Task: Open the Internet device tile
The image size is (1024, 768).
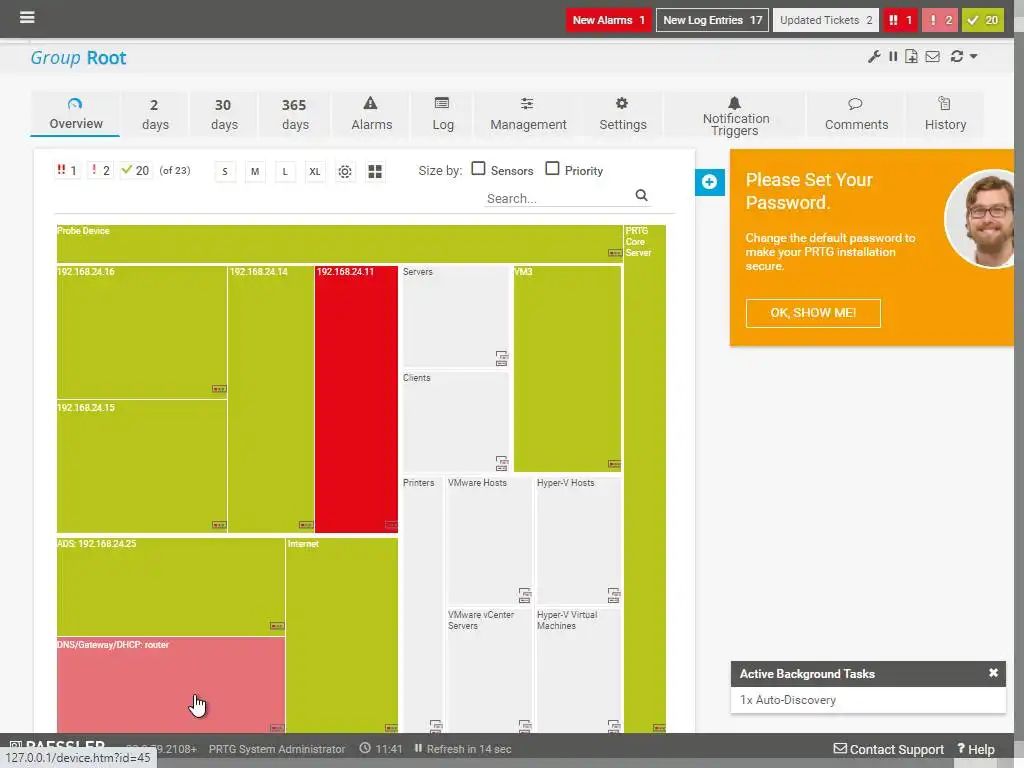Action: [x=342, y=635]
